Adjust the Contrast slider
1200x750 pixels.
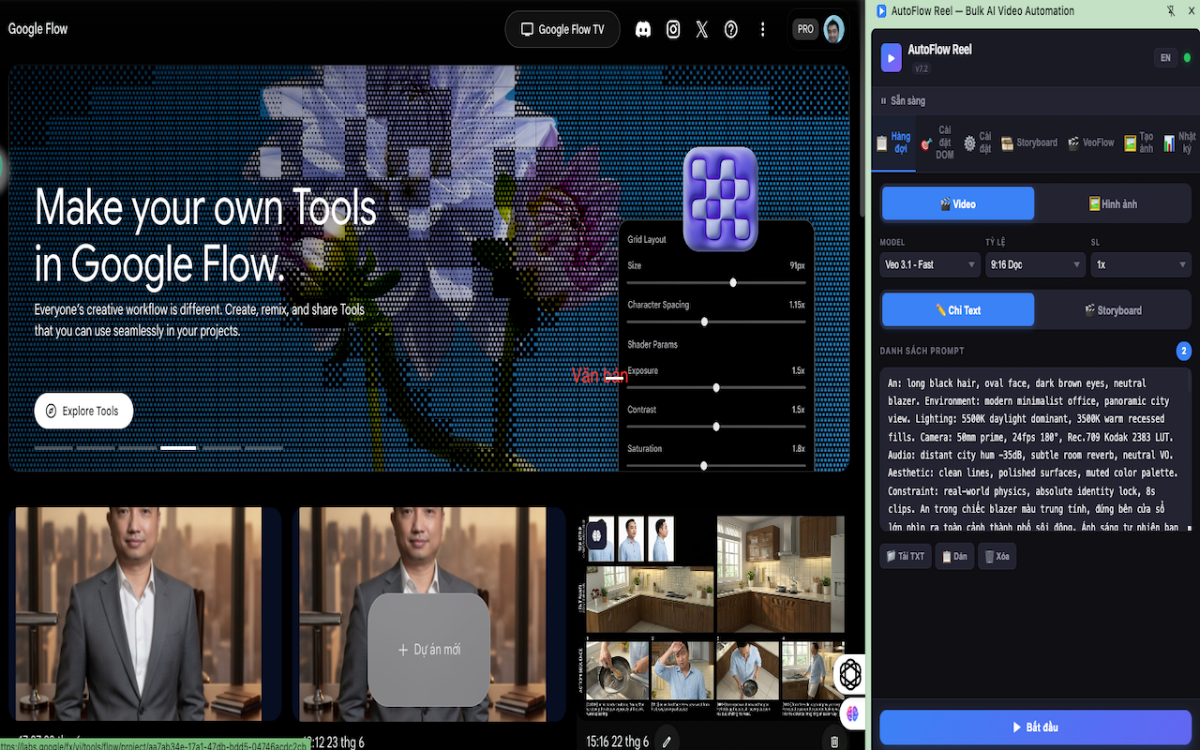[x=716, y=427]
